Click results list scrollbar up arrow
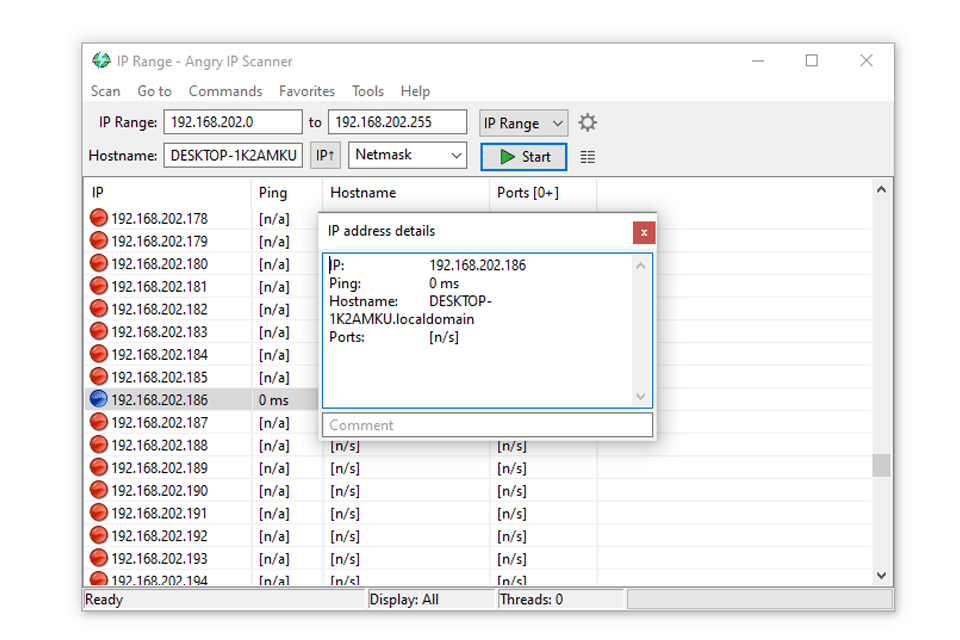Image resolution: width=960 pixels, height=640 pixels. (881, 190)
